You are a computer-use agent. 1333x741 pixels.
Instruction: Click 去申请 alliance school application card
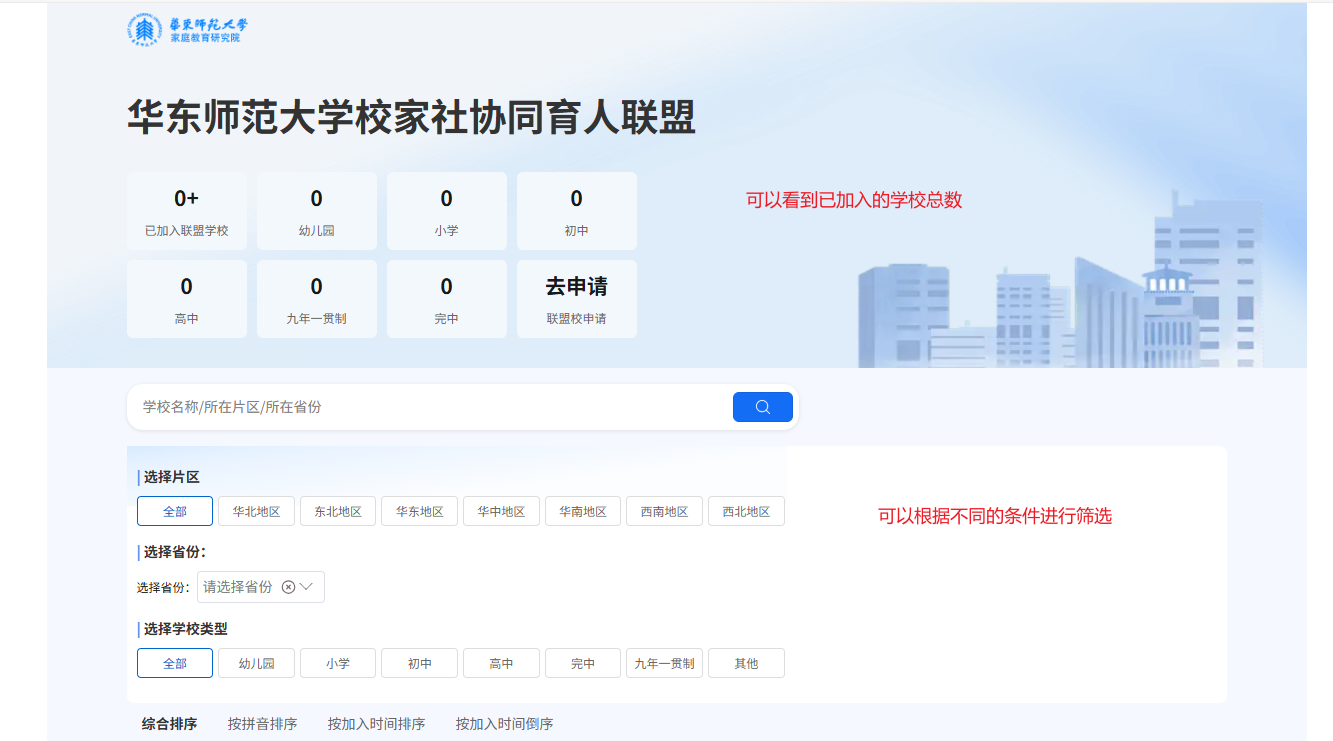click(576, 298)
